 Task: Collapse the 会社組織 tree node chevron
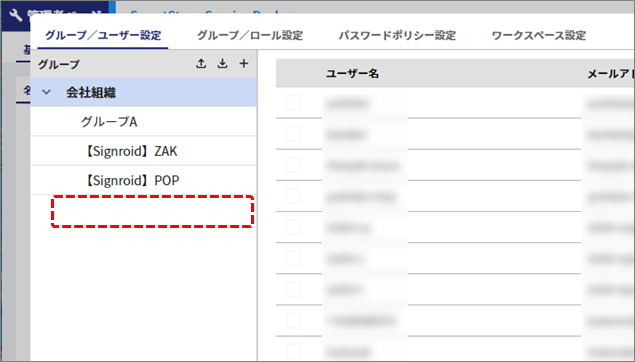point(47,92)
